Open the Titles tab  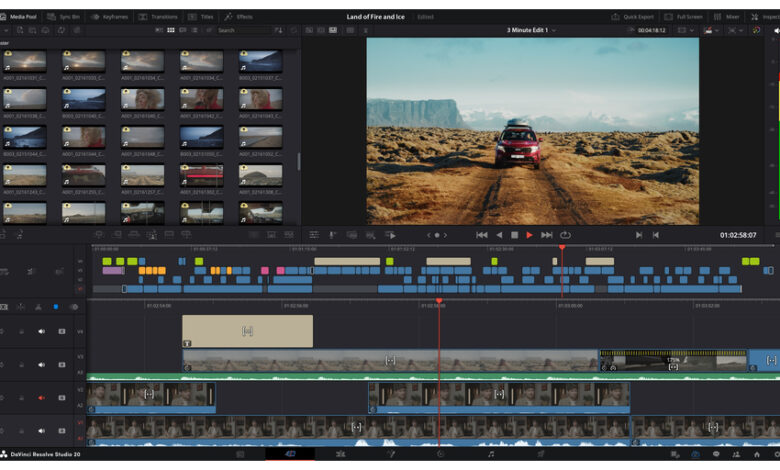pos(201,17)
